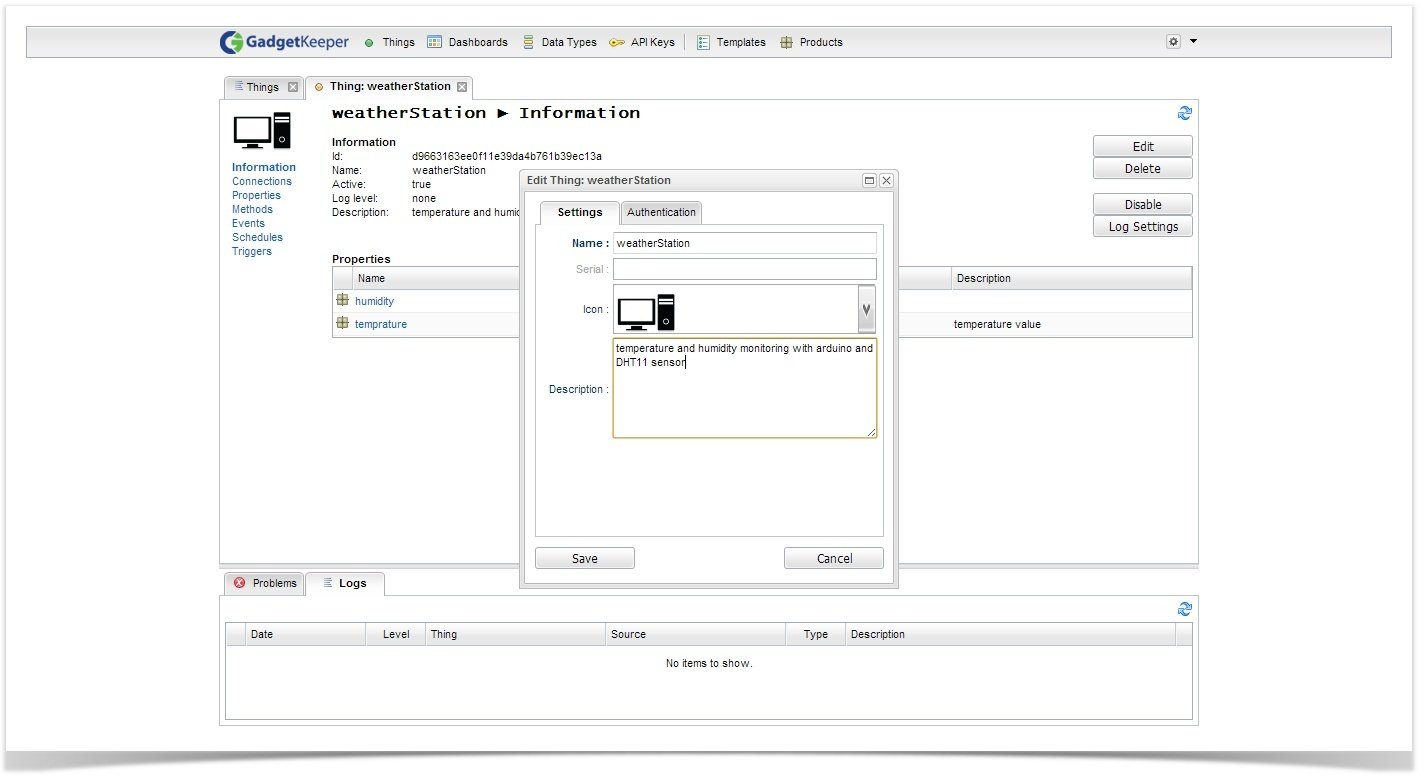This screenshot has width=1426, height=780.
Task: Switch to the Authentication tab
Action: [661, 212]
